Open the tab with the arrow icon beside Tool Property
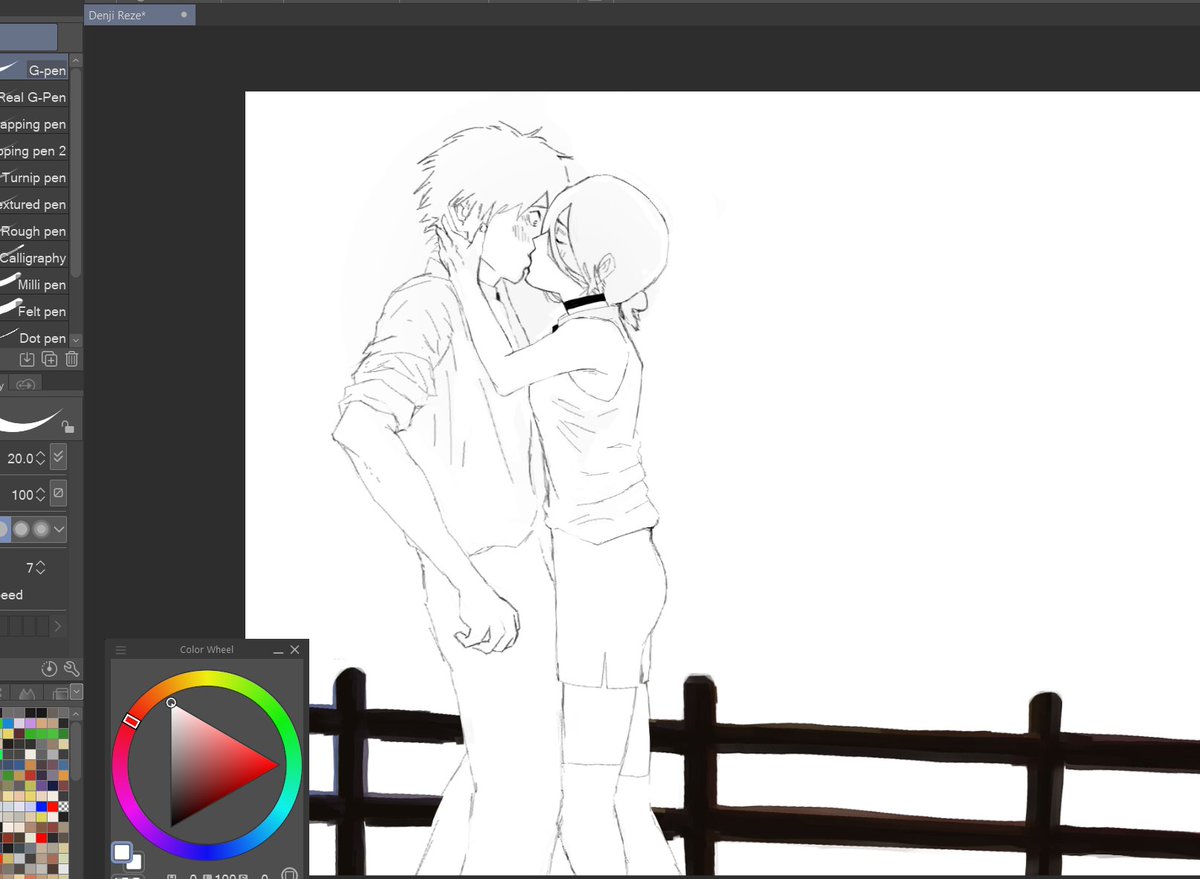Screen dimensions: 1200x879 (25, 384)
